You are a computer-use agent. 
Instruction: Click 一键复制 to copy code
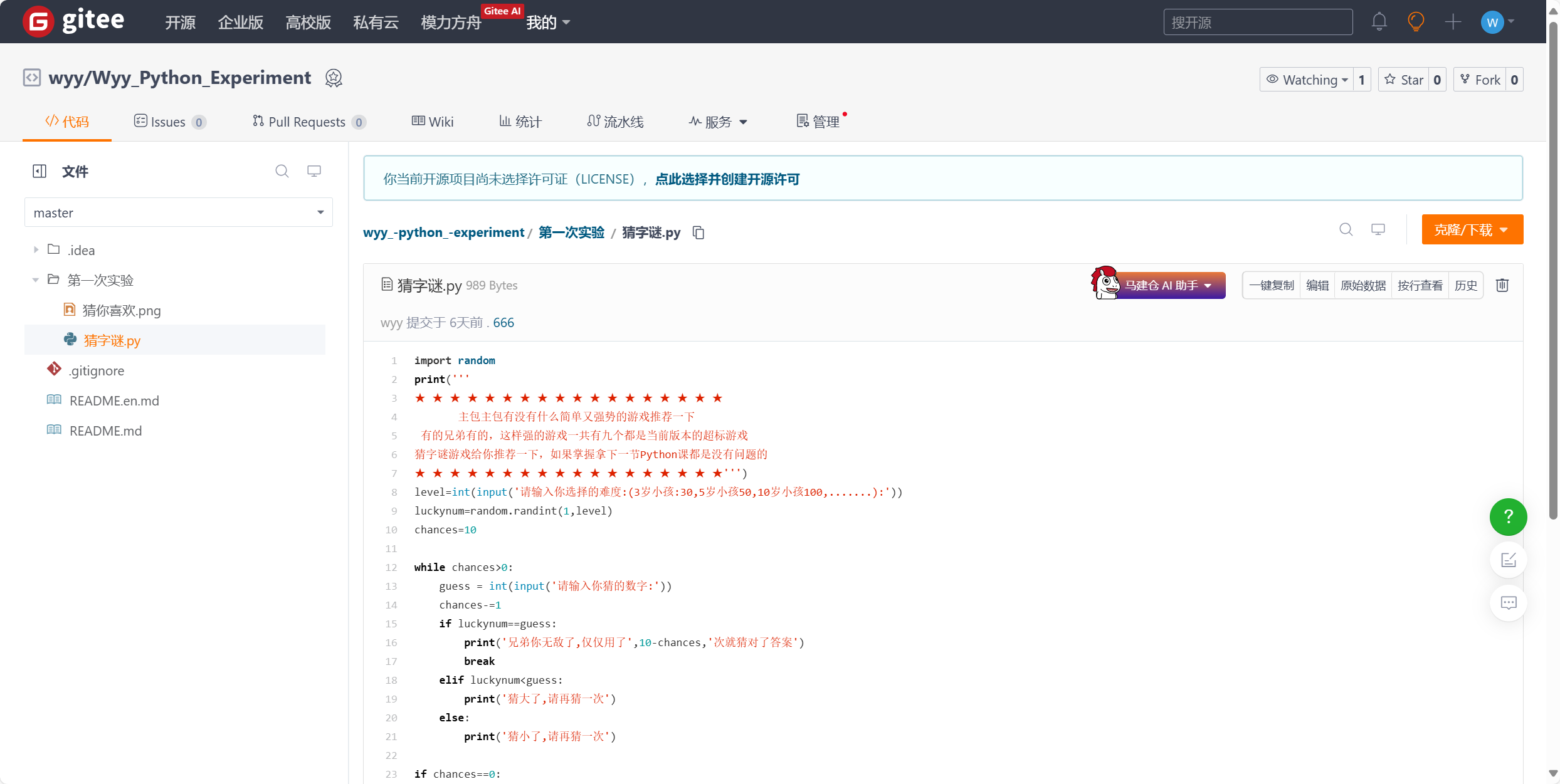pyautogui.click(x=1271, y=286)
